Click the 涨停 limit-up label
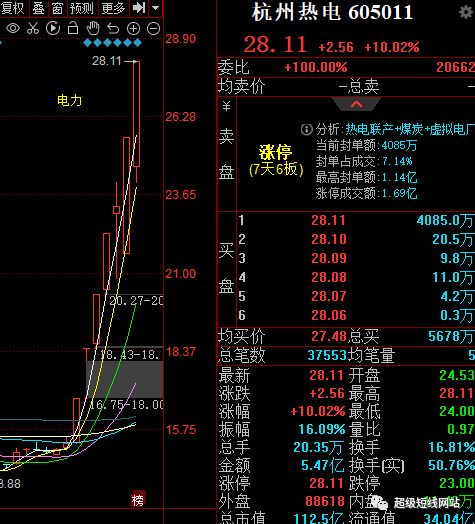The image size is (475, 524). coord(275,153)
